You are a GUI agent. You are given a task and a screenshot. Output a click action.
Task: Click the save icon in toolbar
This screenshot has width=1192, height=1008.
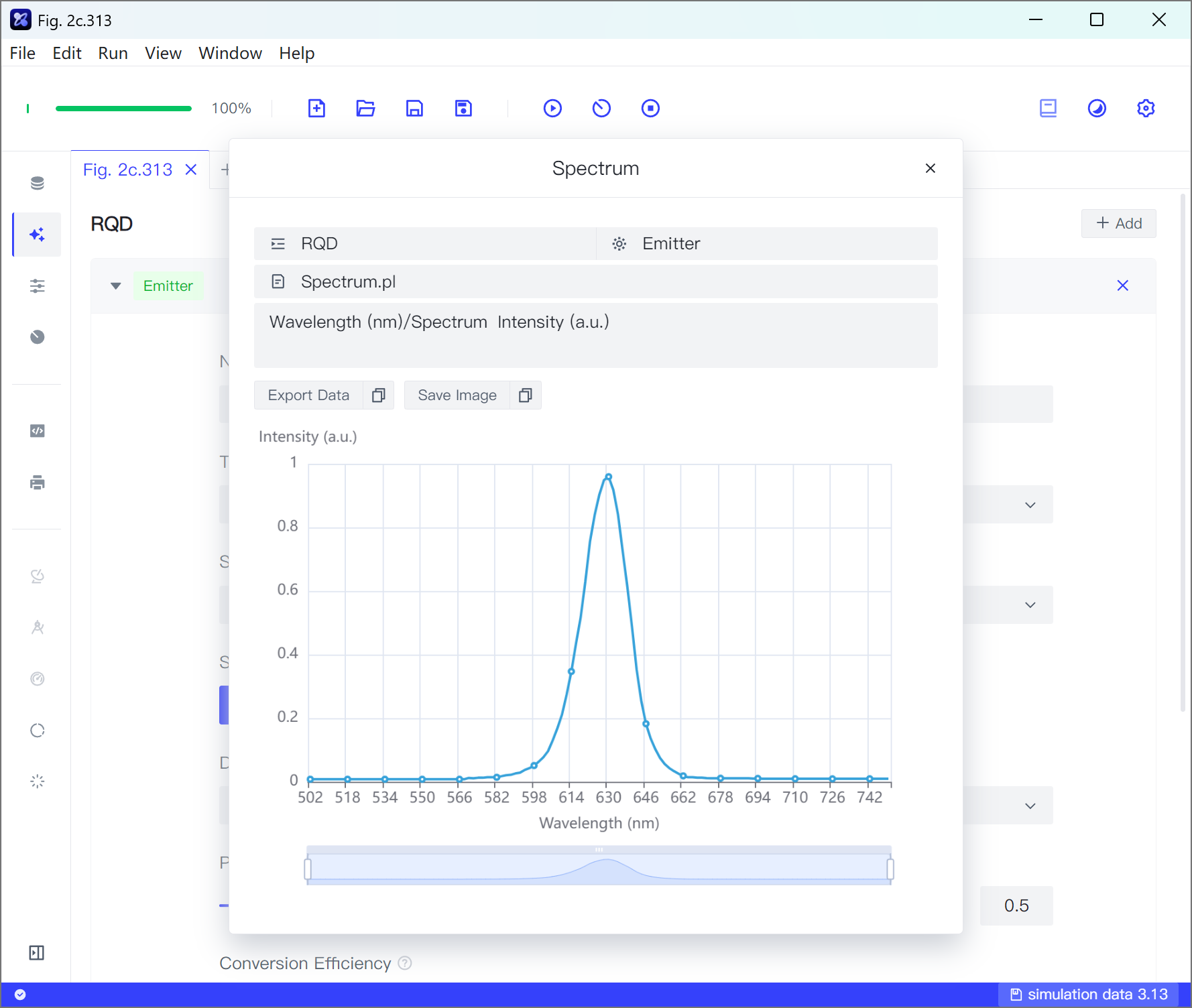coord(414,108)
